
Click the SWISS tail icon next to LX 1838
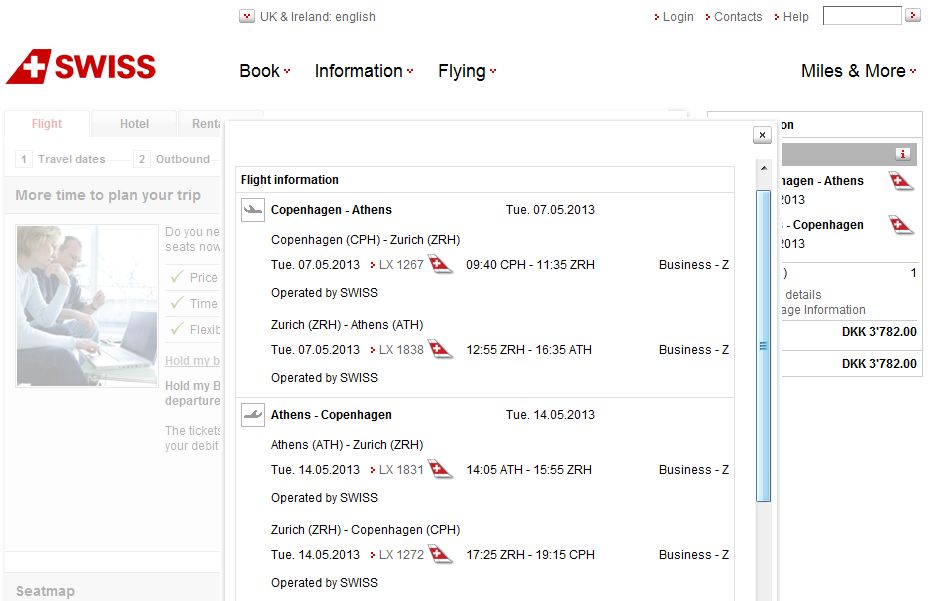coord(440,349)
